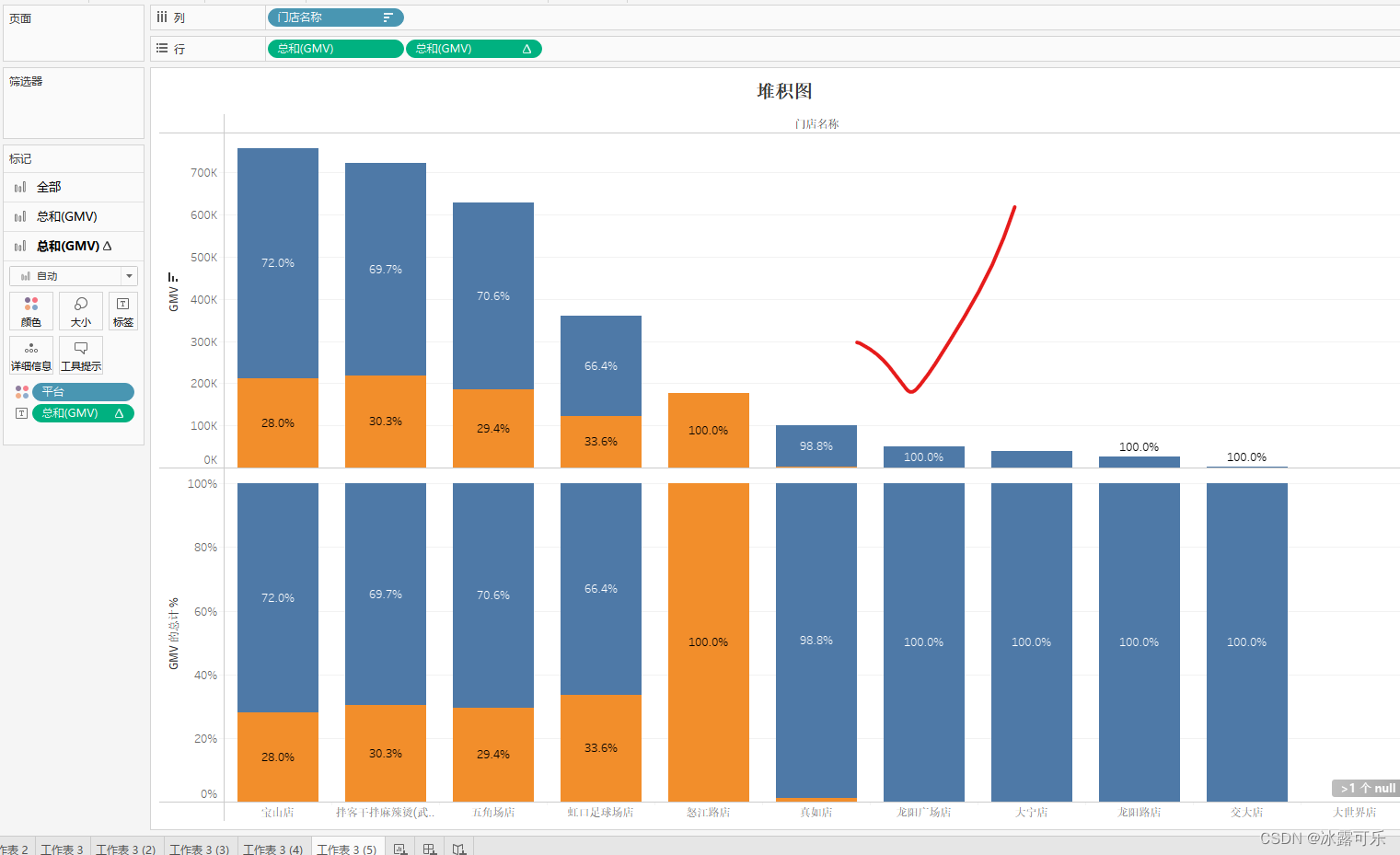This screenshot has height=855, width=1400.
Task: Click the GMV axis title
Action: point(173,299)
